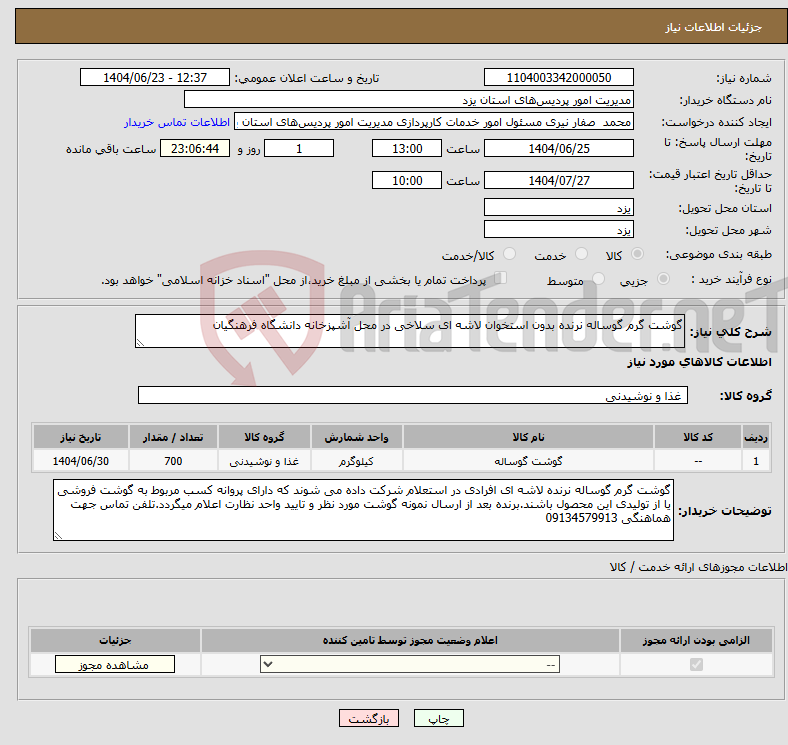
Task: Open the license status dropdown
Action: tap(410, 665)
